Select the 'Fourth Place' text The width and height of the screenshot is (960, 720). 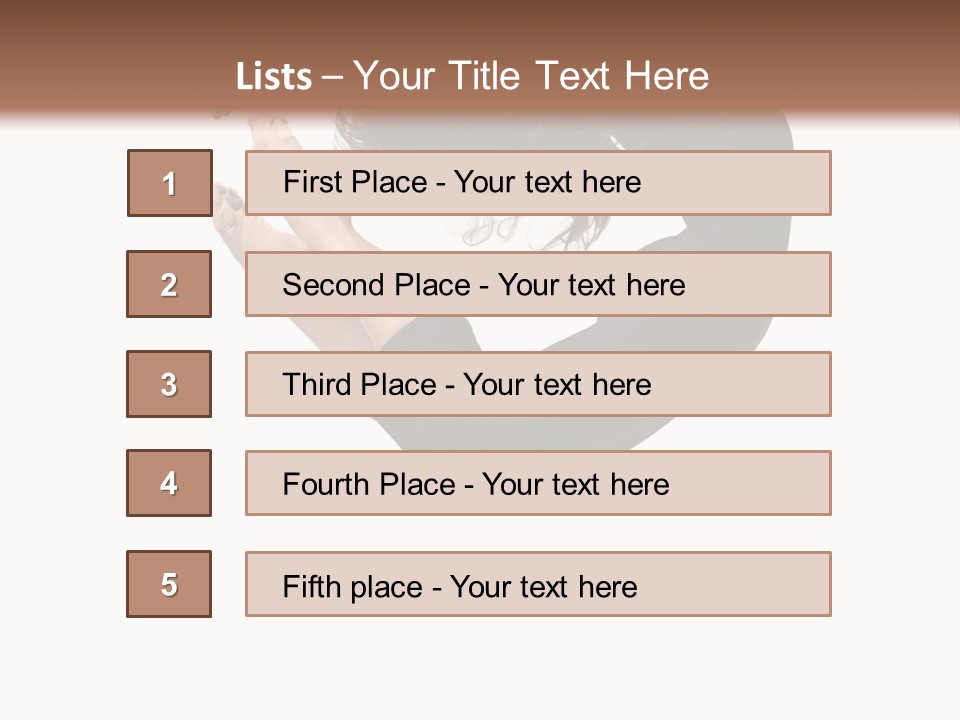[x=368, y=485]
